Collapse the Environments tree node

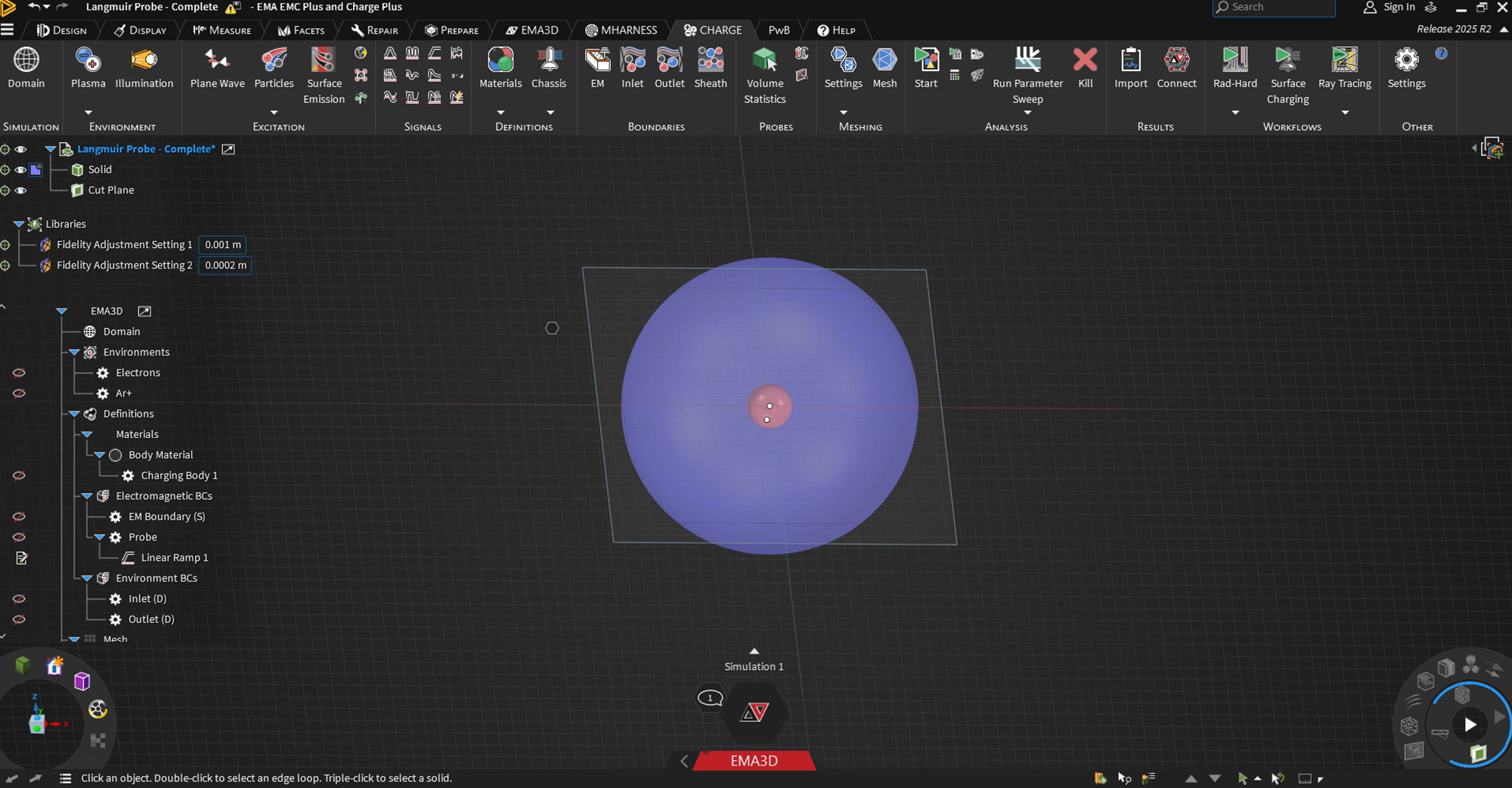pyautogui.click(x=74, y=352)
